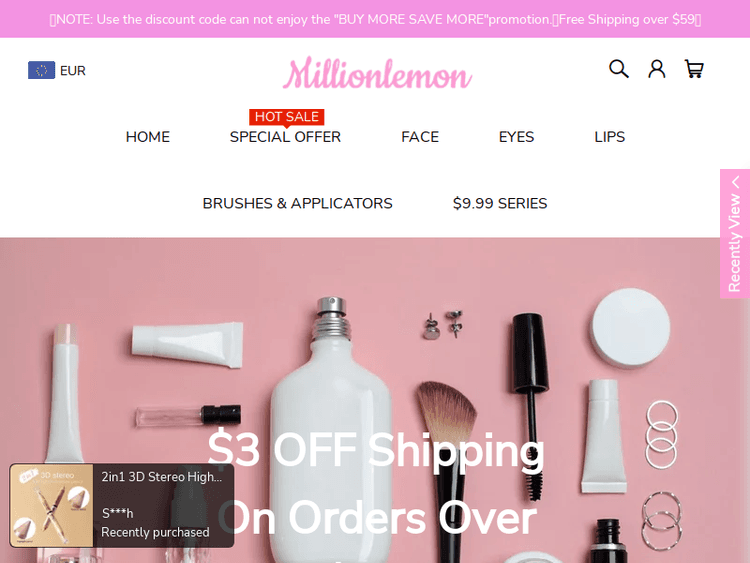Open the $9.99 SERIES link
This screenshot has width=750, height=563.
[500, 204]
